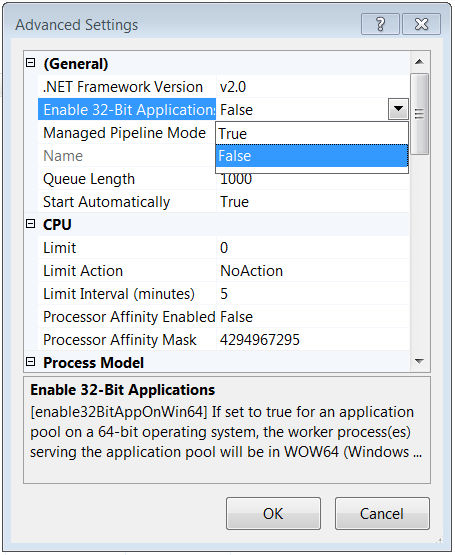
Task: Click the 4294967295 affinity mask value
Action: 312,340
